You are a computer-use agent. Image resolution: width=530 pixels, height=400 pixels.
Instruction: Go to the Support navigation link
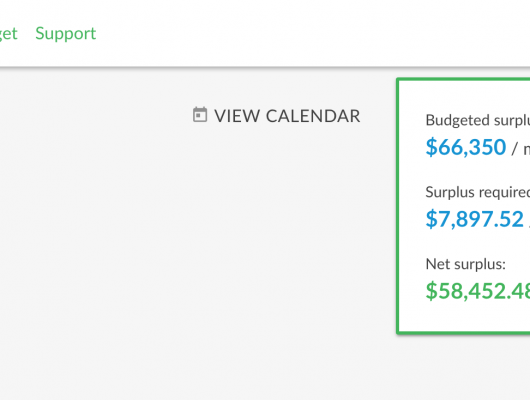coord(66,33)
